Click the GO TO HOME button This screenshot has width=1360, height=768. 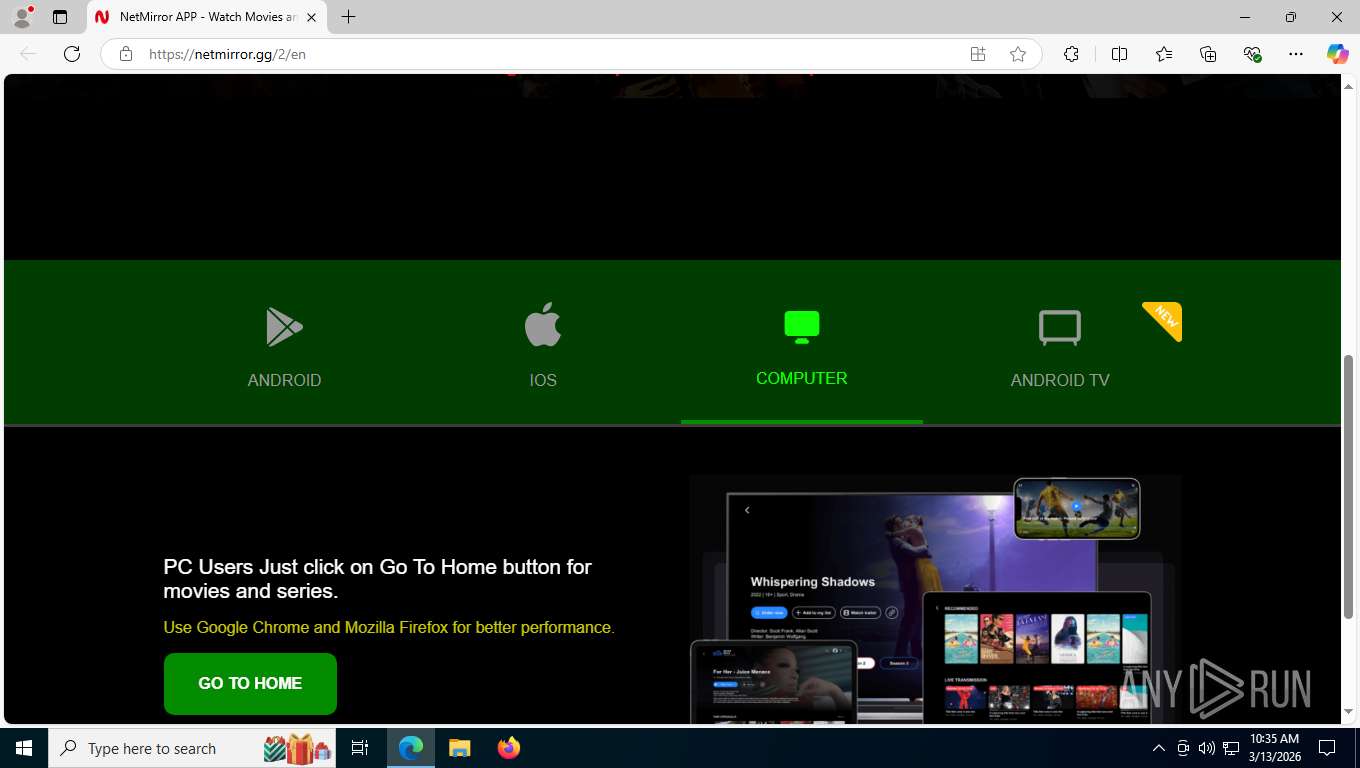pyautogui.click(x=250, y=684)
